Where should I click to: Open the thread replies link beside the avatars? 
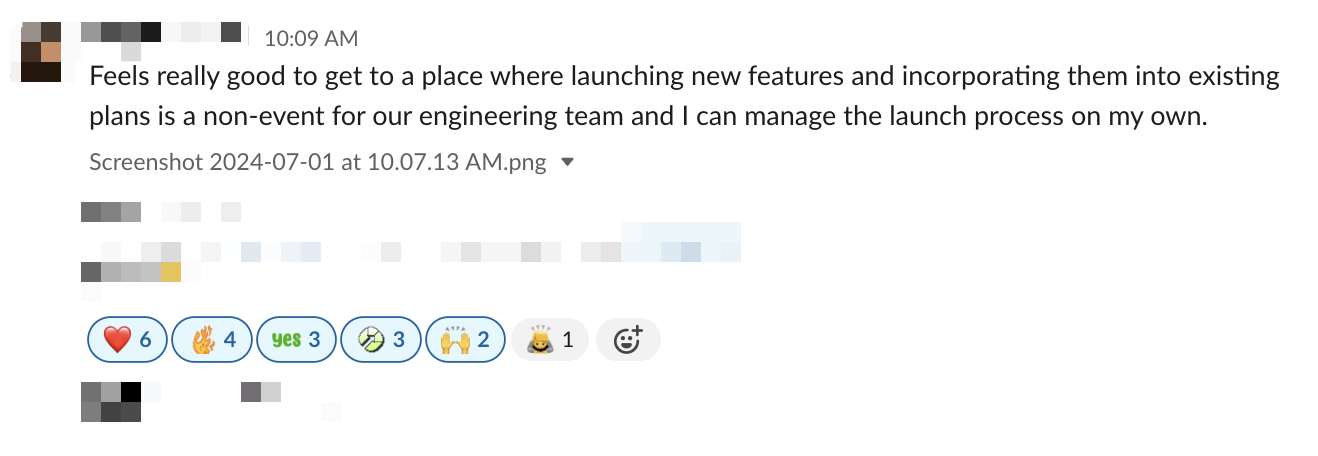[x=261, y=392]
